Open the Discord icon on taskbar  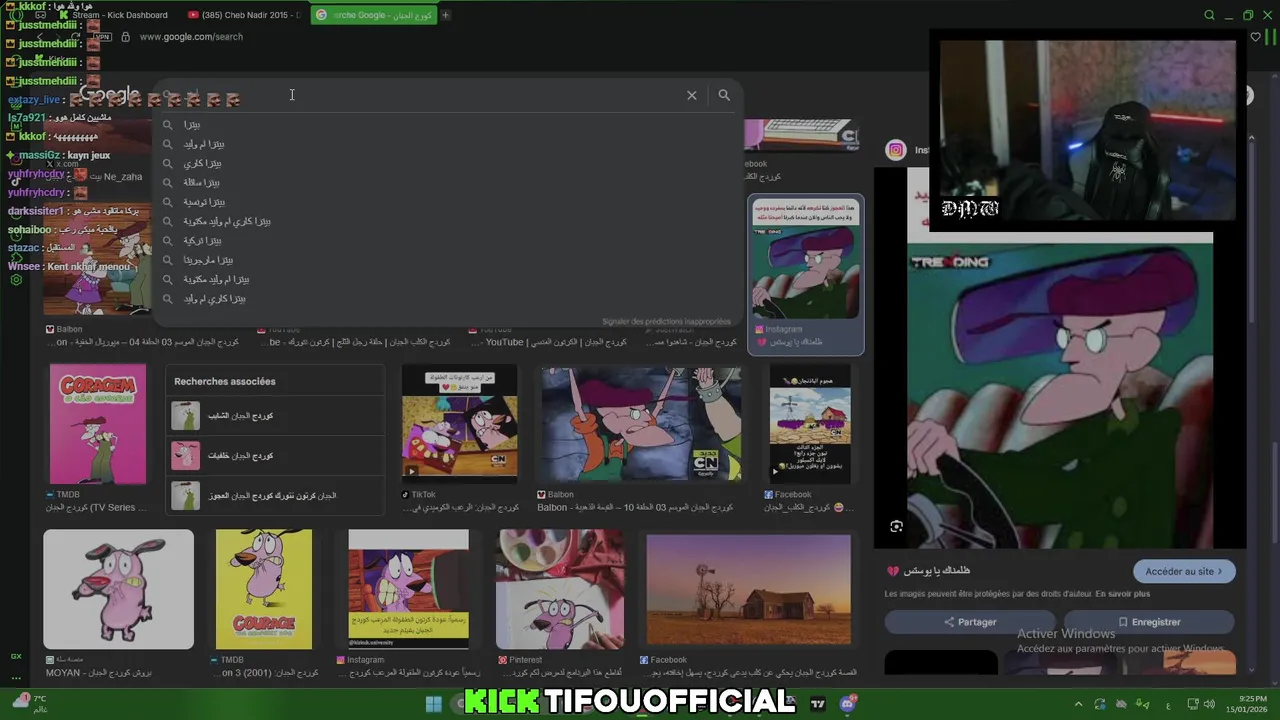848,704
